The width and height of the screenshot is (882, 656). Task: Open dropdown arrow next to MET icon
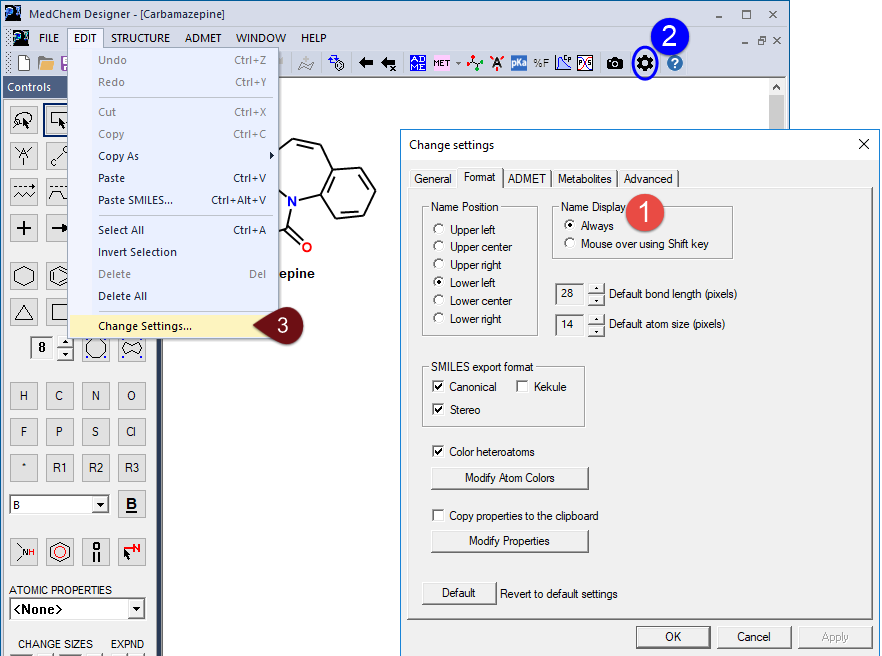[x=458, y=64]
